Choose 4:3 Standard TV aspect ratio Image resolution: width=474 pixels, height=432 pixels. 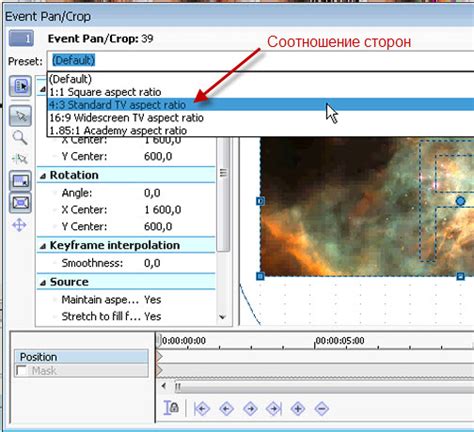point(260,105)
